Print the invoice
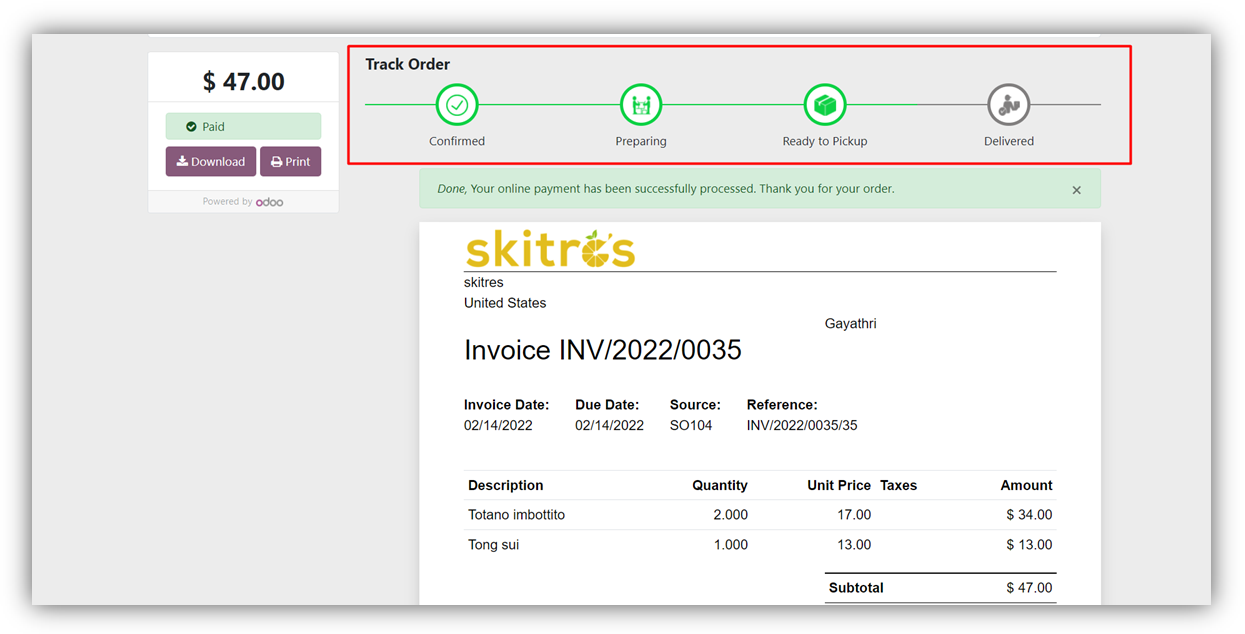This screenshot has height=634, width=1245. click(x=290, y=162)
